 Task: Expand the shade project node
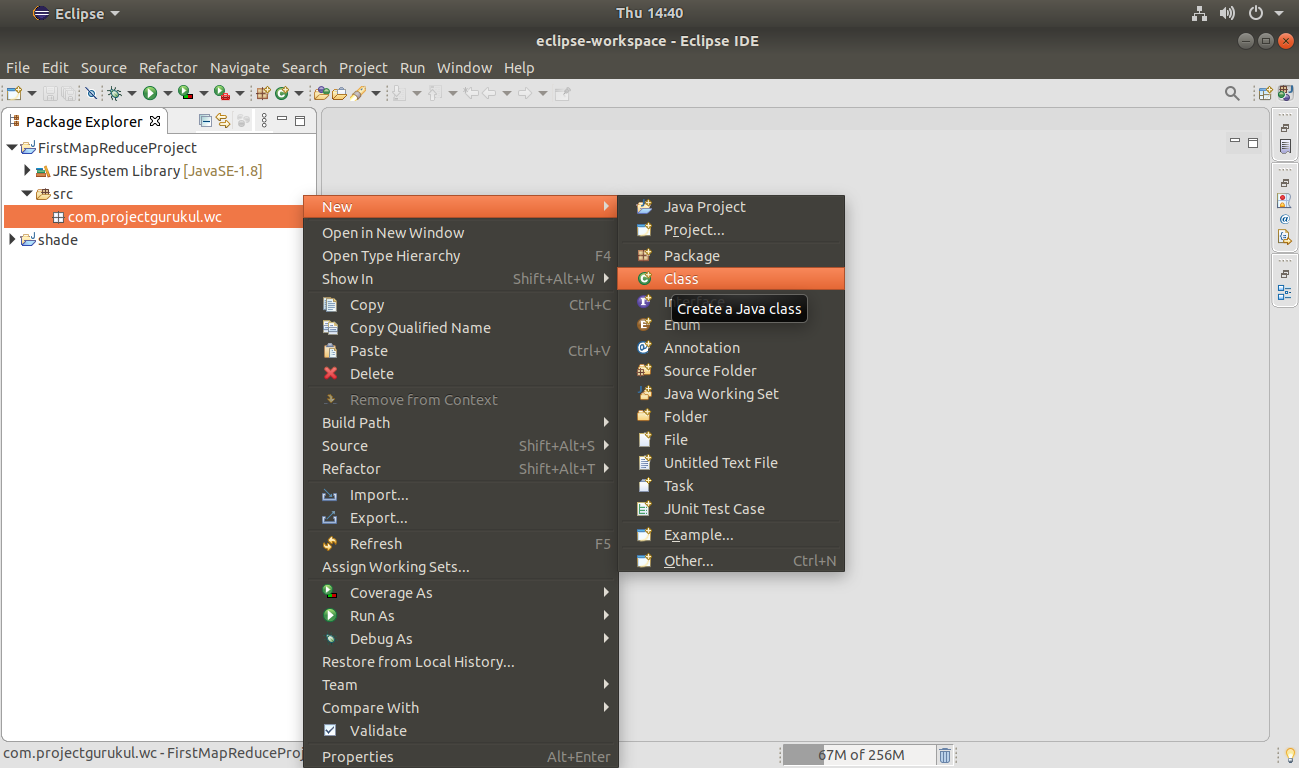[x=11, y=240]
